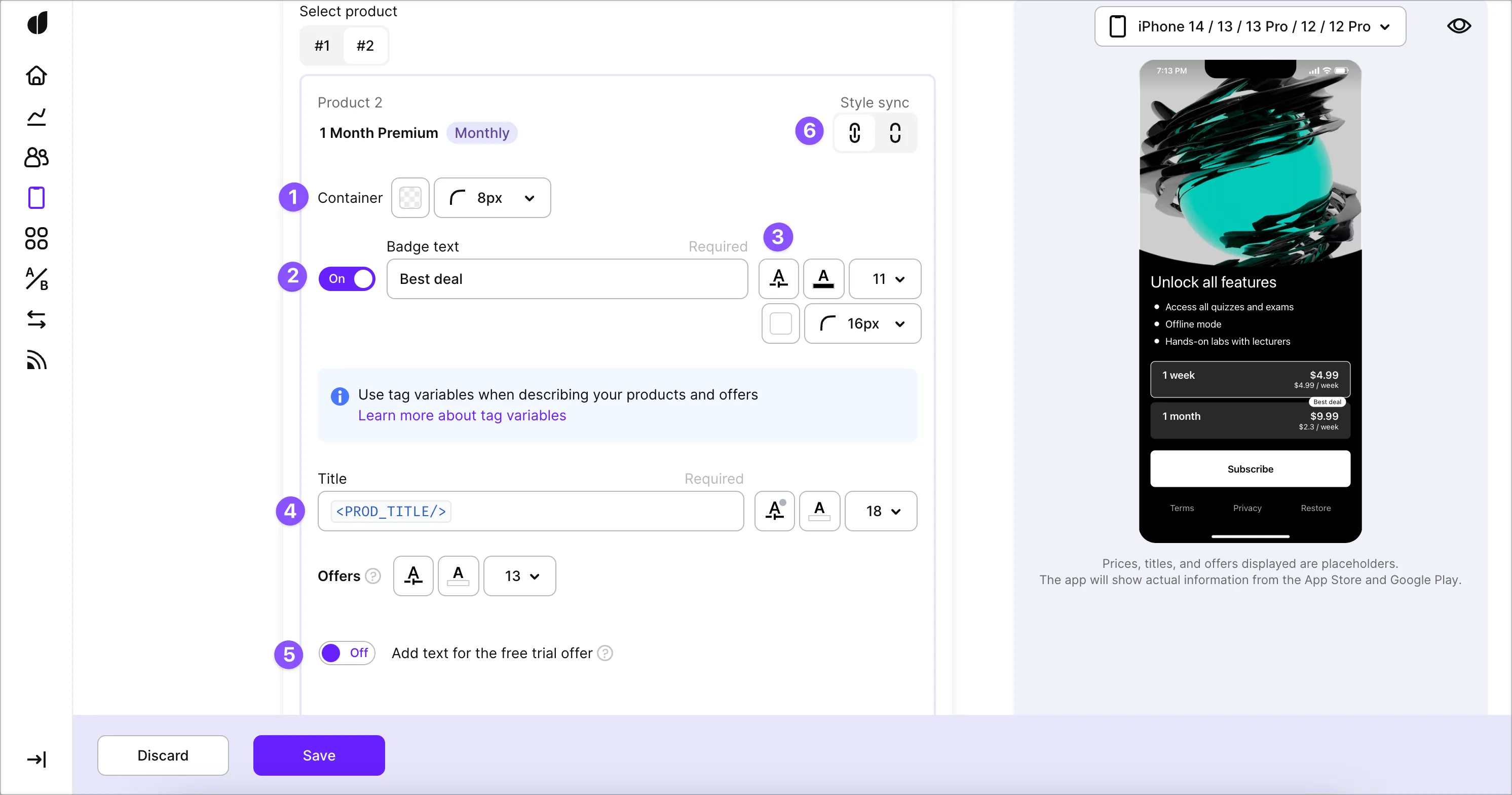Open the event feed sidebar icon
Screen dimensions: 1512x795
tap(36, 360)
